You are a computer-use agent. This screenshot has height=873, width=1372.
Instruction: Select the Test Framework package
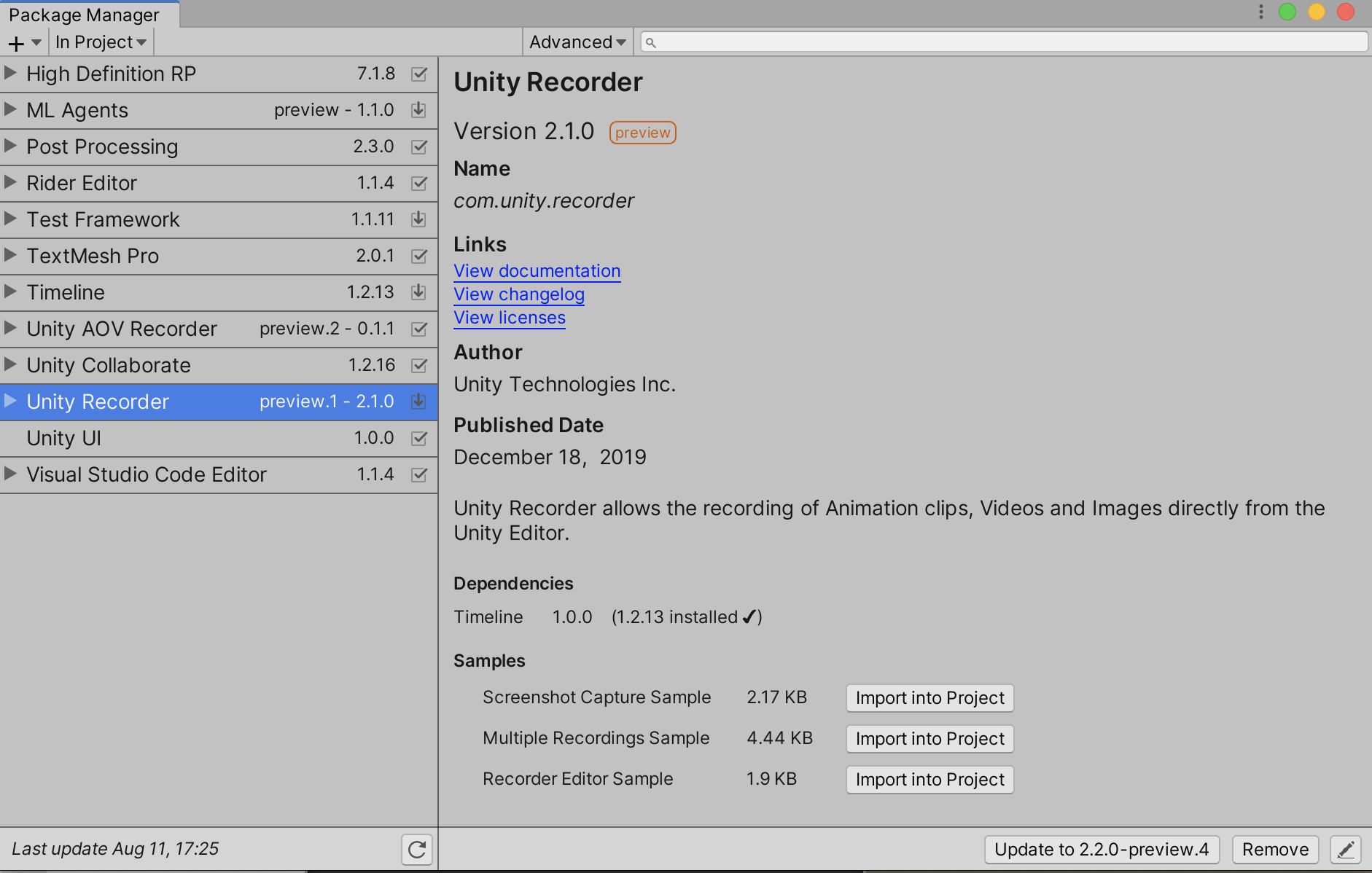[x=219, y=219]
